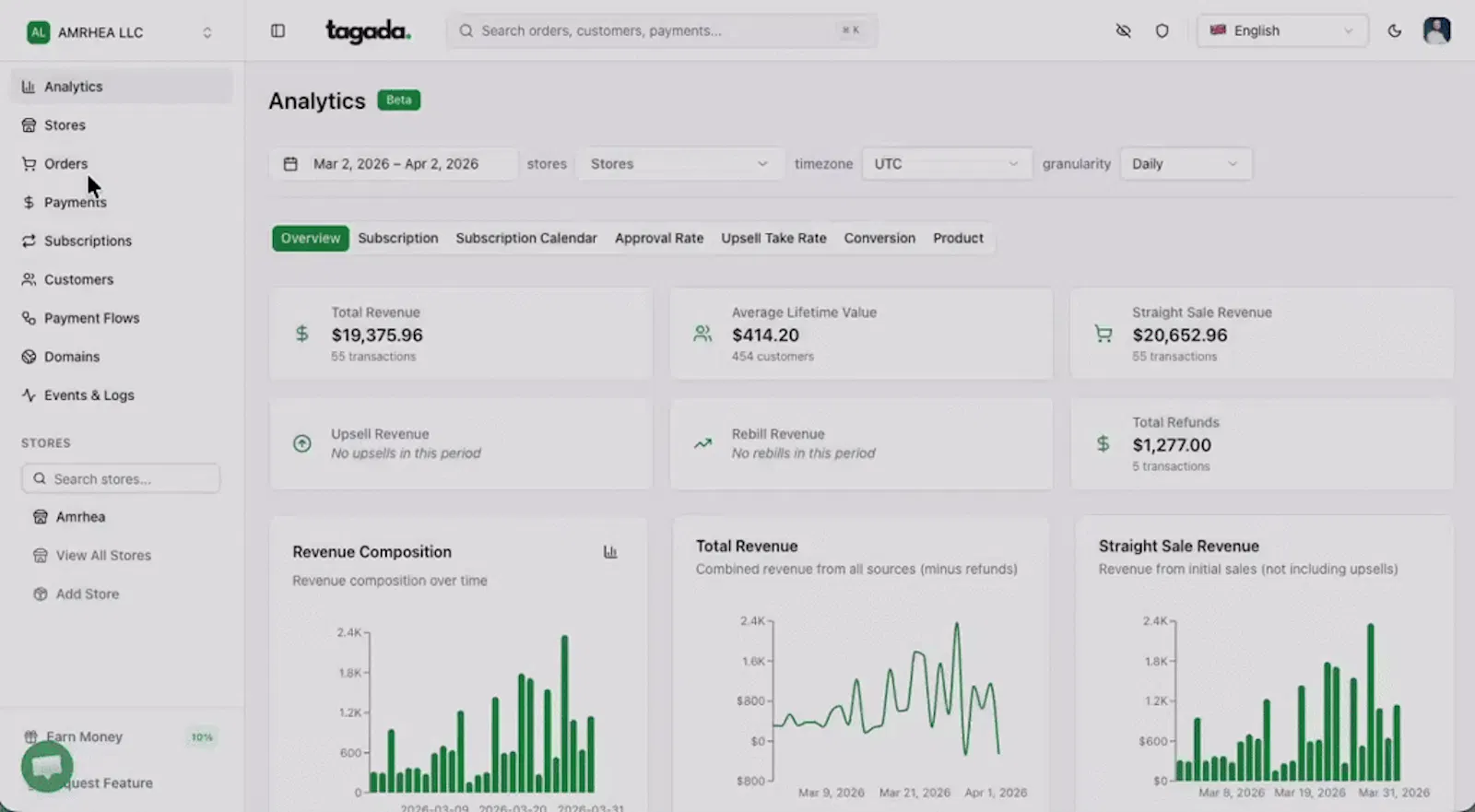Open Domains page link
Screen dimensions: 1475x812
(122, 357)
